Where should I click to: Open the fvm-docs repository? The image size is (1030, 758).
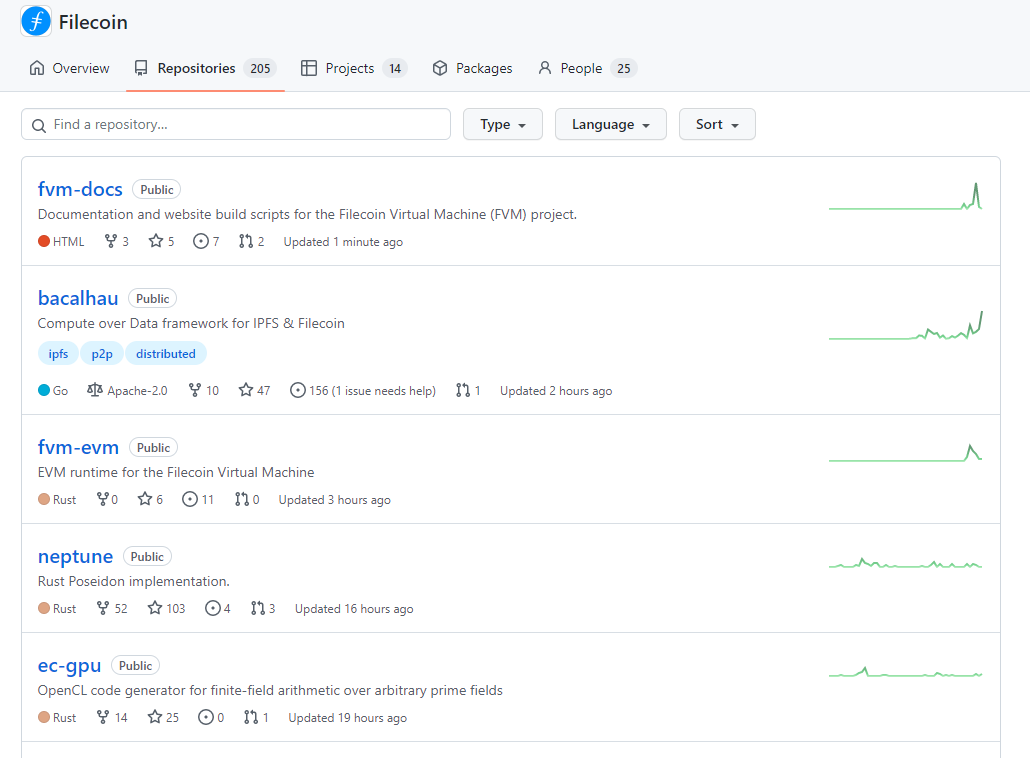click(x=80, y=189)
